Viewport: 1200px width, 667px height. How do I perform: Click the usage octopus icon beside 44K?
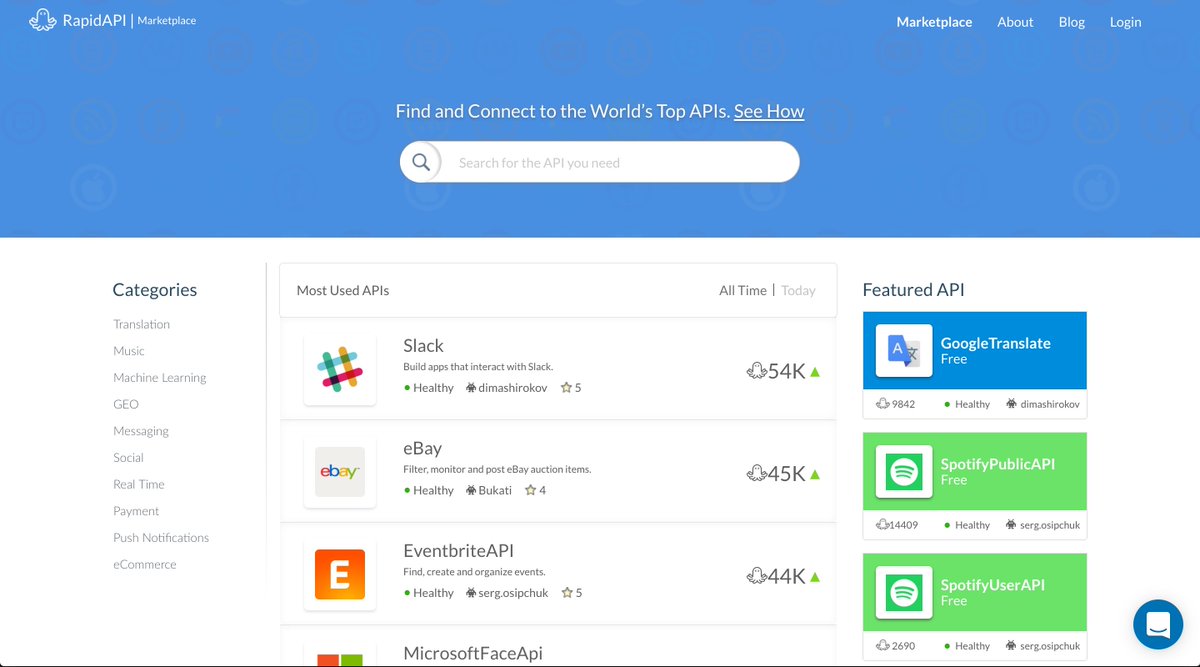pos(756,576)
